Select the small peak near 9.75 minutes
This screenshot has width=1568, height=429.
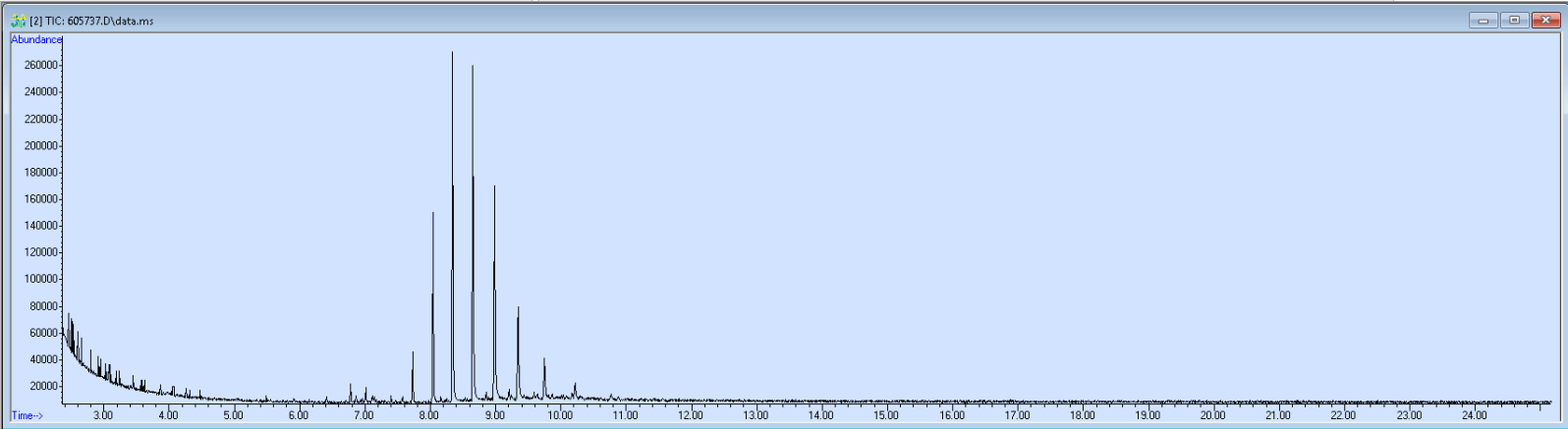pyautogui.click(x=543, y=379)
